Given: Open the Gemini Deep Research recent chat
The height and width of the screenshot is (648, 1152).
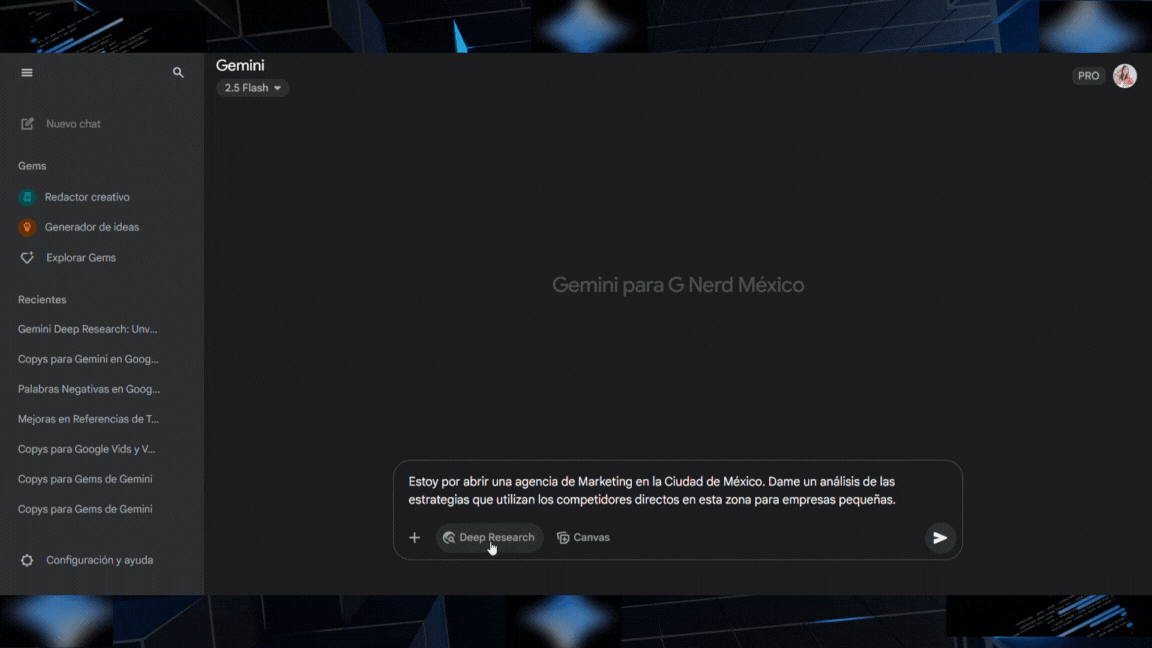Looking at the screenshot, I should (88, 328).
